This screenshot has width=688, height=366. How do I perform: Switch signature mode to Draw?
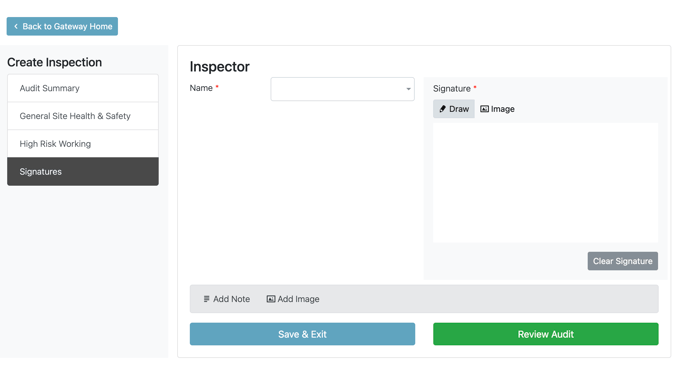tap(454, 109)
